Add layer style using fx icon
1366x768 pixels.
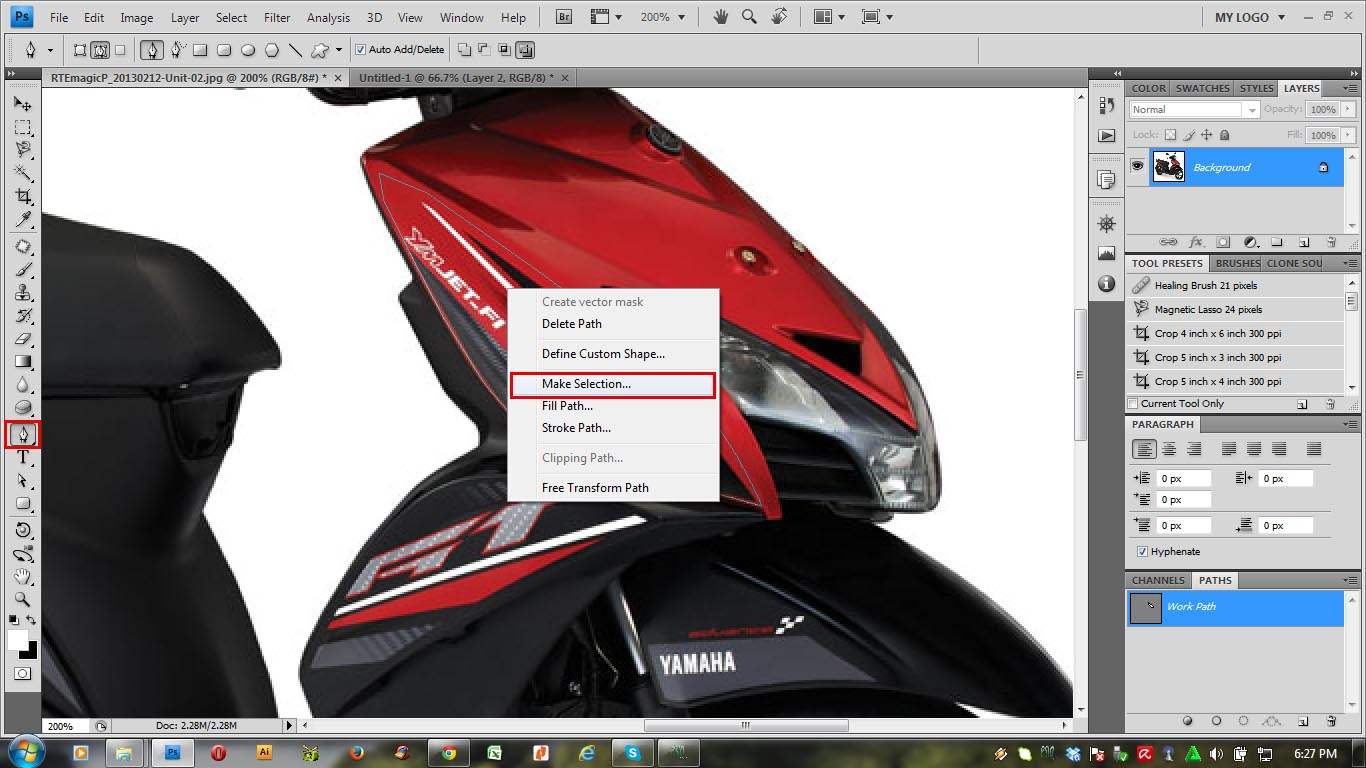click(1195, 242)
